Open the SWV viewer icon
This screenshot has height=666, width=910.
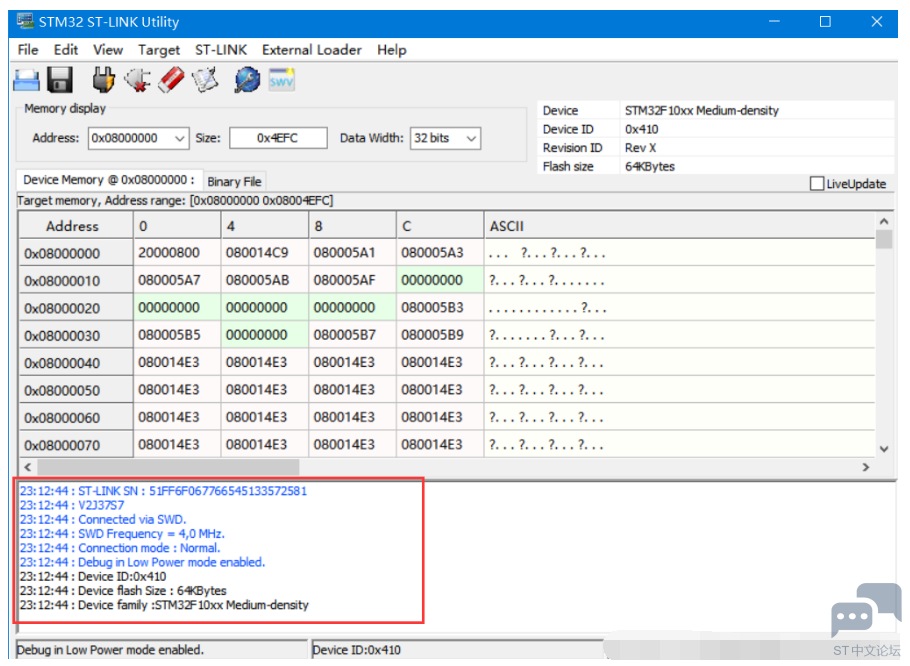point(281,80)
